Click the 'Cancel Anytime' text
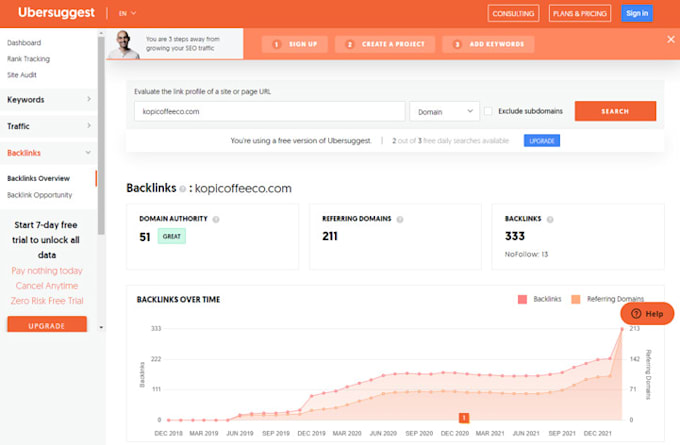The height and width of the screenshot is (445, 680). click(47, 286)
